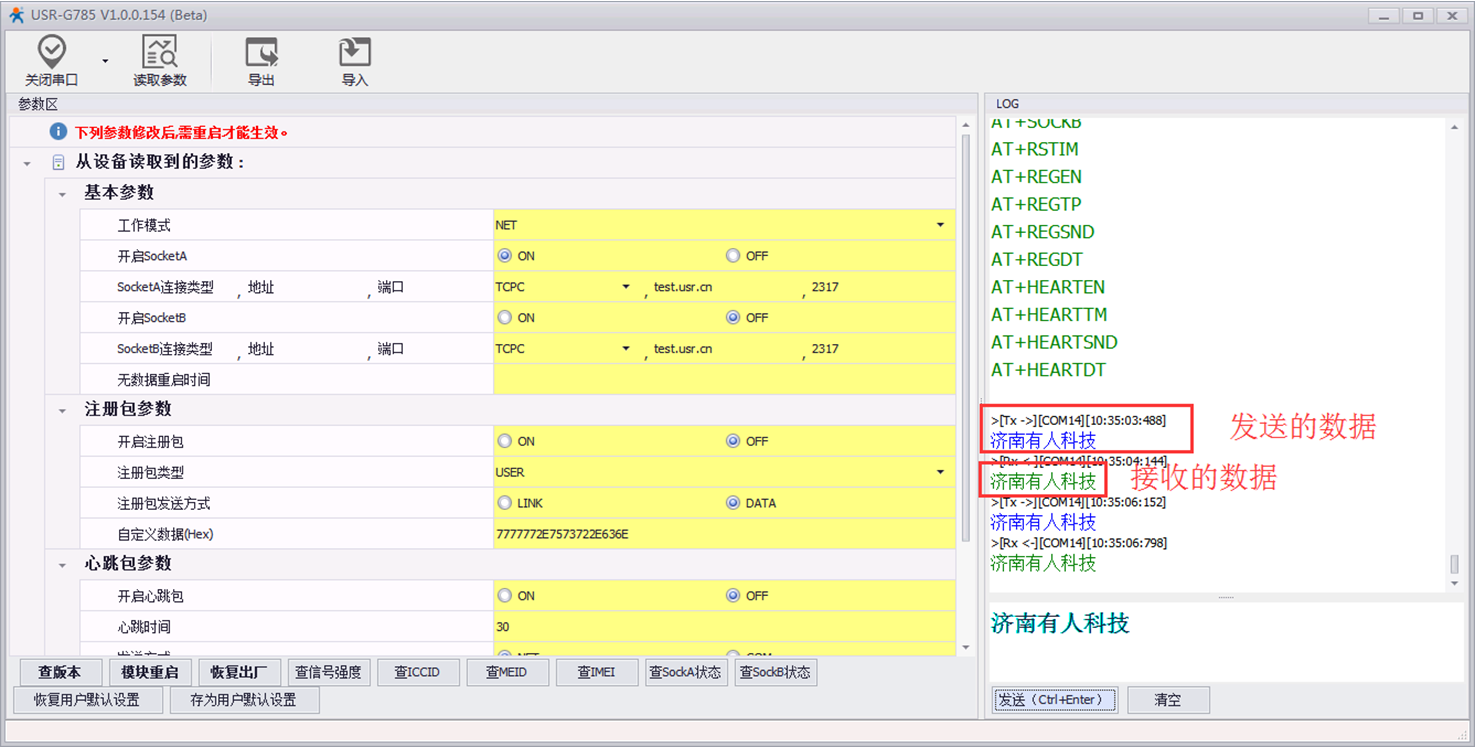Click 发送 (Ctrl+Enter) send button

[x=1055, y=700]
